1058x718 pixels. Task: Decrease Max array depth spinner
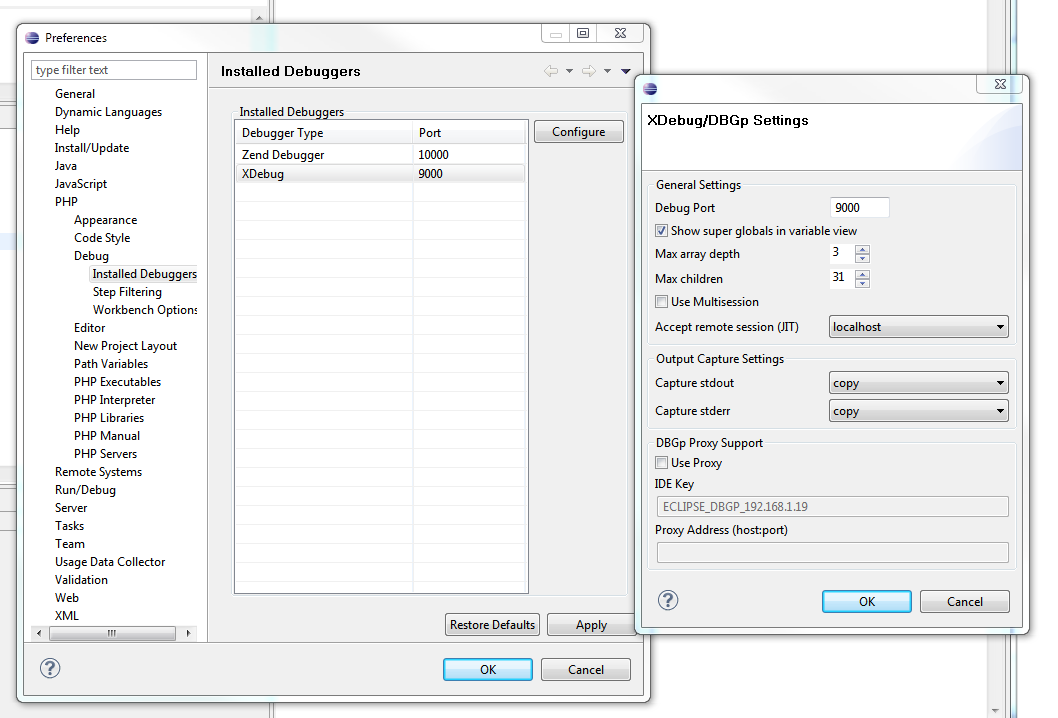[862, 258]
